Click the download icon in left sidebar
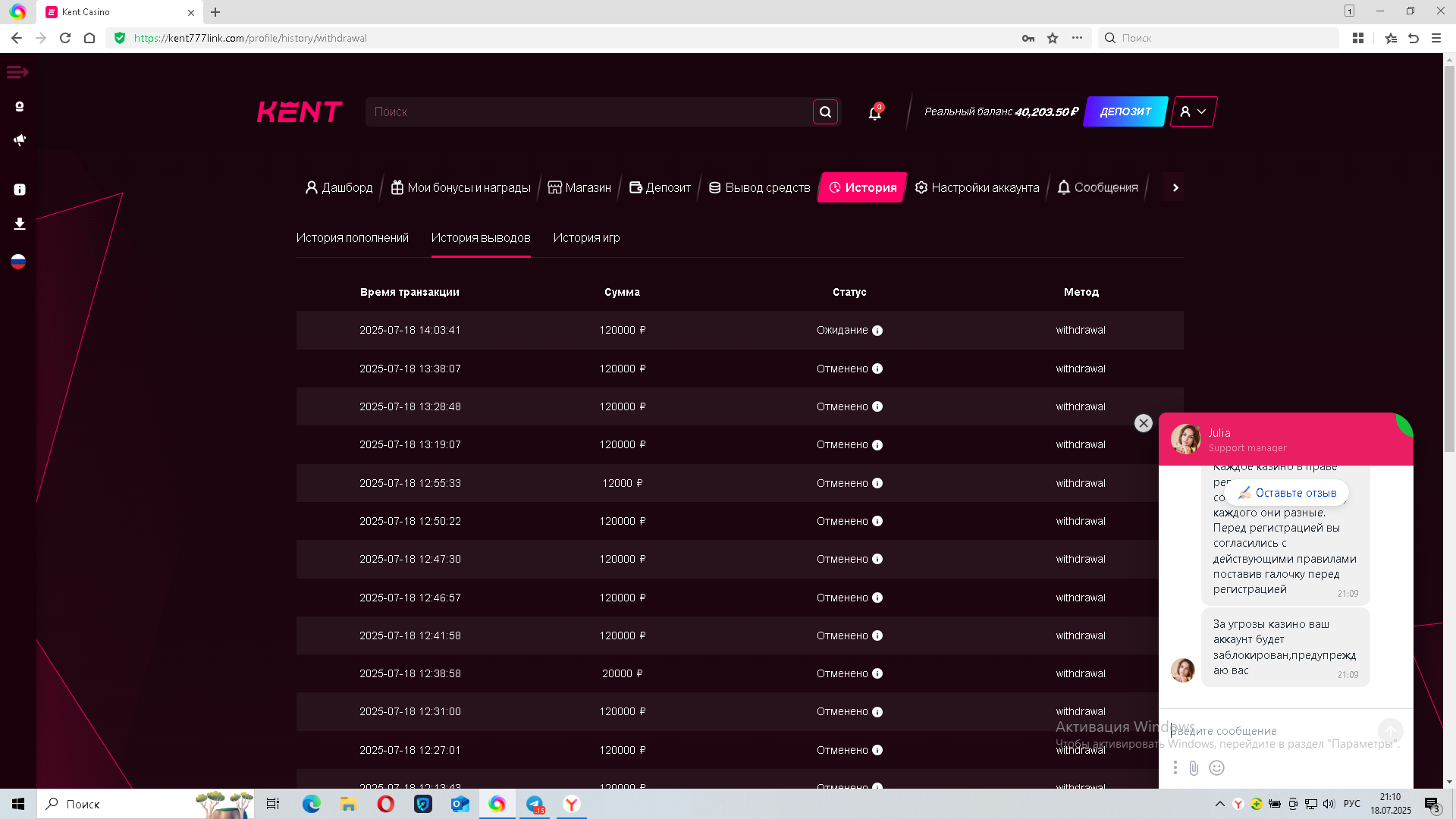The width and height of the screenshot is (1456, 819). point(20,224)
